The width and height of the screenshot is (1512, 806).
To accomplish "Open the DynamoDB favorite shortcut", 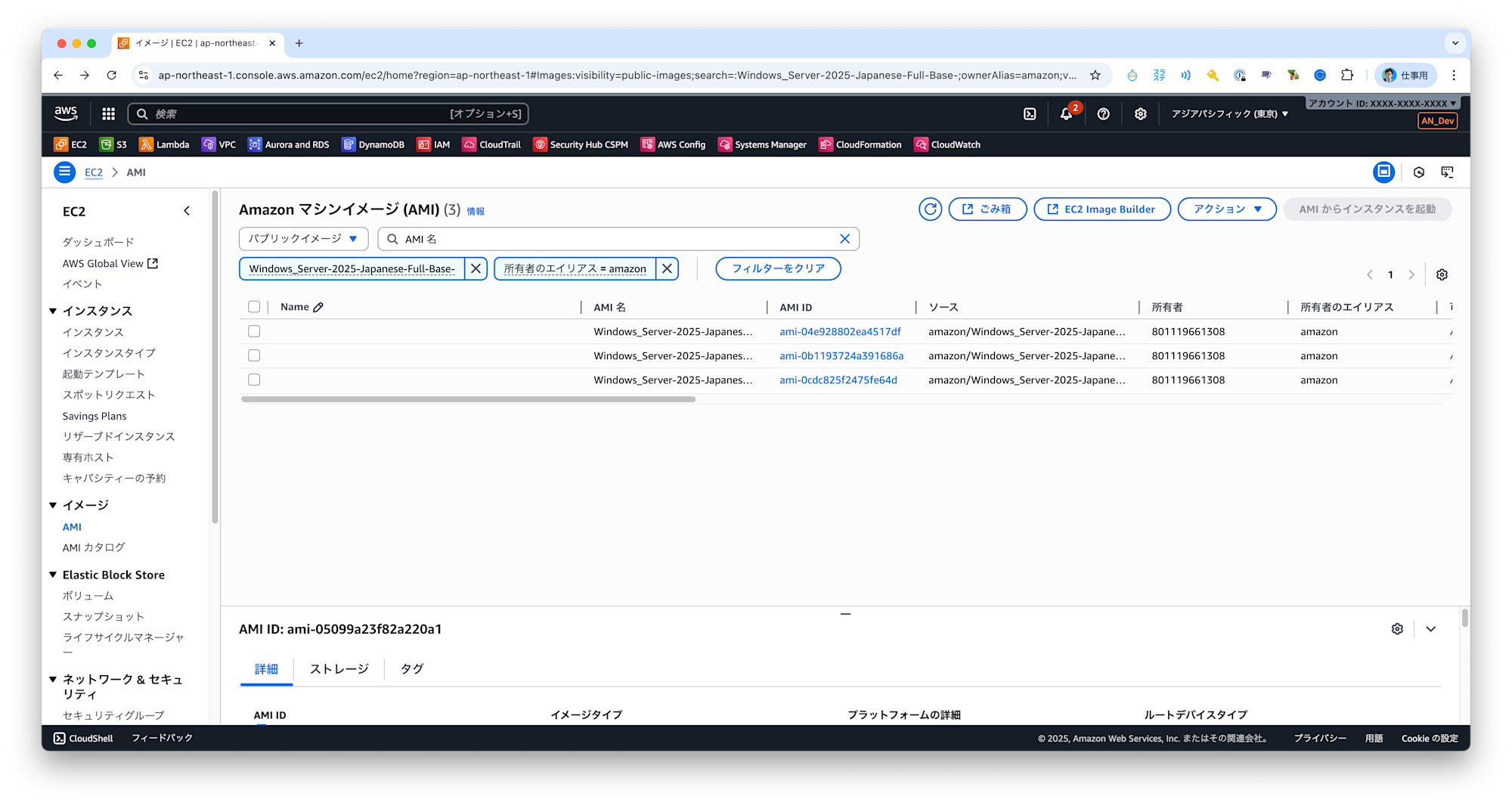I will pyautogui.click(x=373, y=144).
